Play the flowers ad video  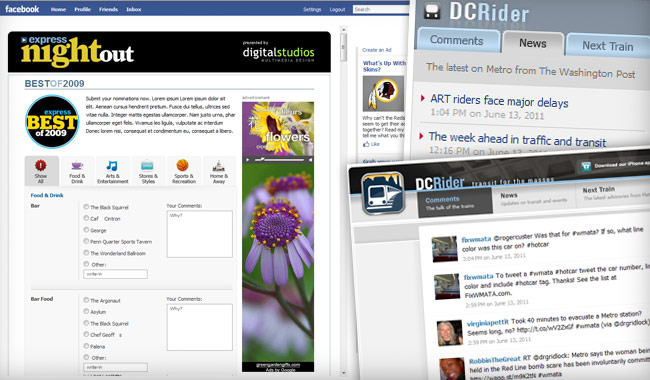[x=248, y=160]
